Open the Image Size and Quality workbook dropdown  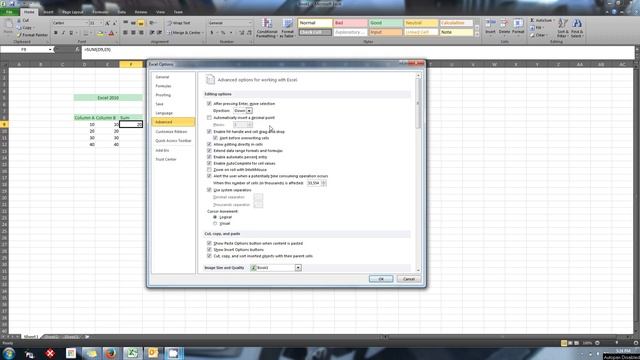pos(298,268)
